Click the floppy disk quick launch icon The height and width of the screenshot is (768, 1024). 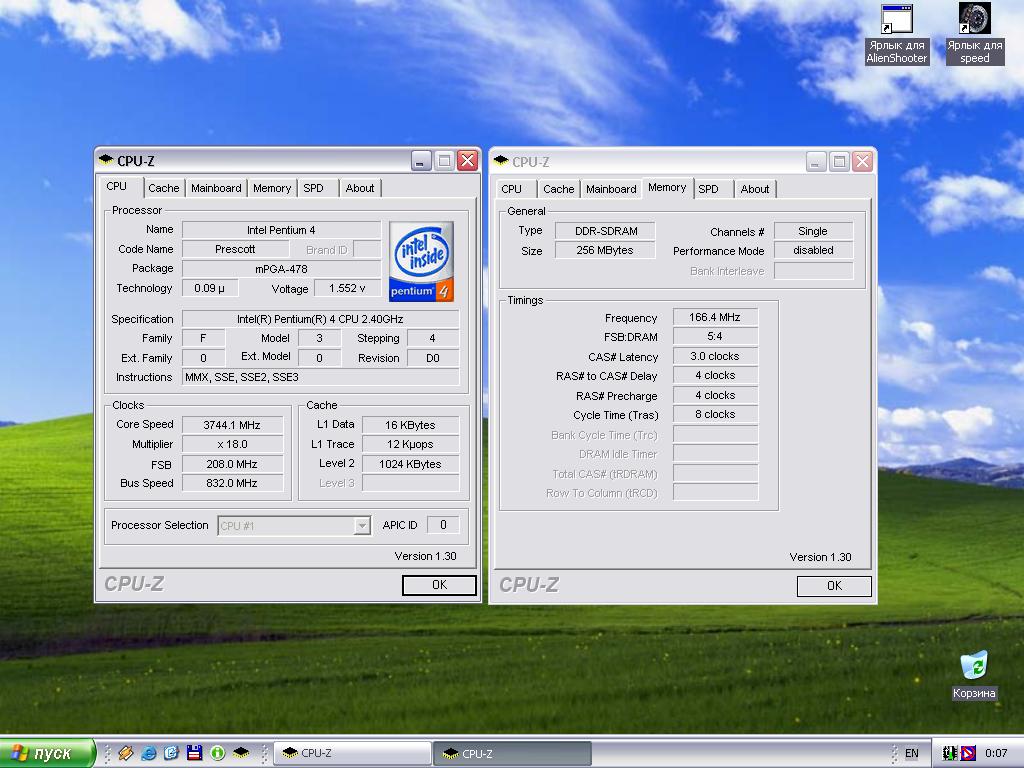click(x=194, y=753)
